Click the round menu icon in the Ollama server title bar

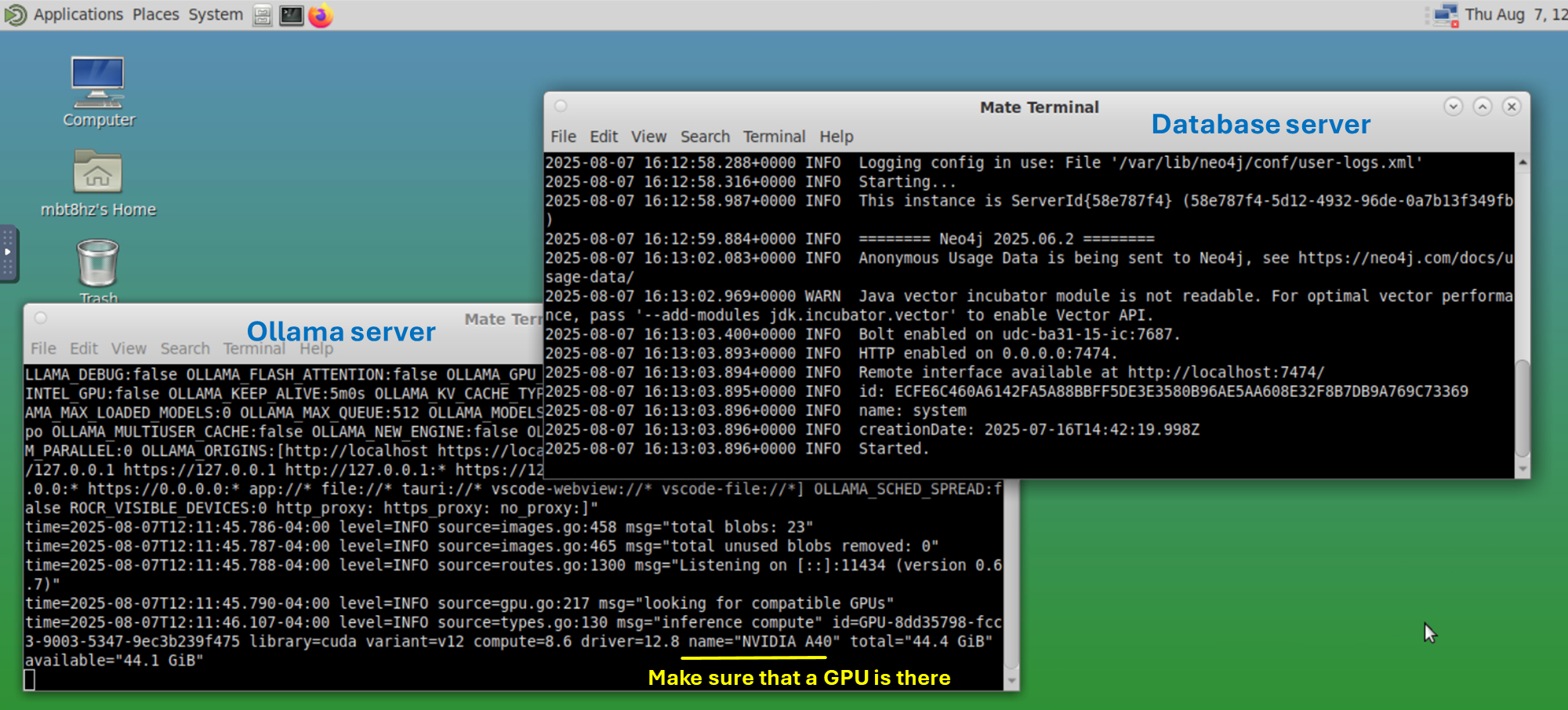point(41,318)
